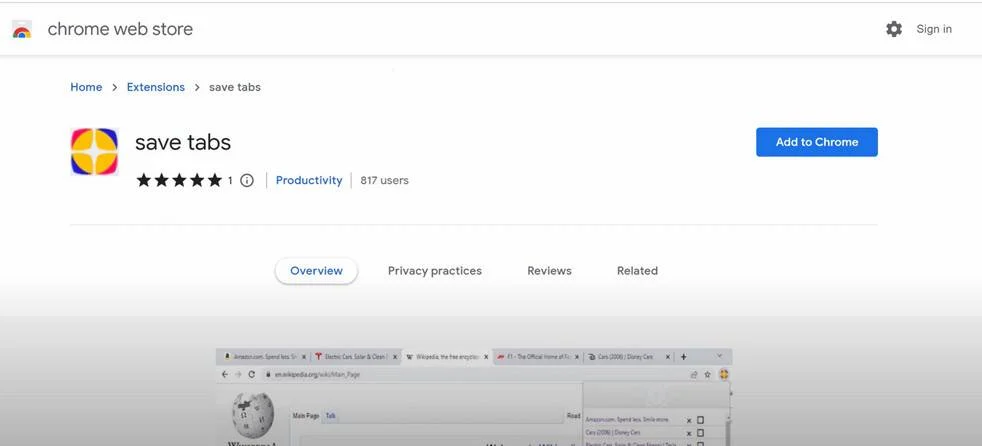Switch to the Privacy practices tab
Viewport: 982px width, 446px height.
(x=435, y=271)
